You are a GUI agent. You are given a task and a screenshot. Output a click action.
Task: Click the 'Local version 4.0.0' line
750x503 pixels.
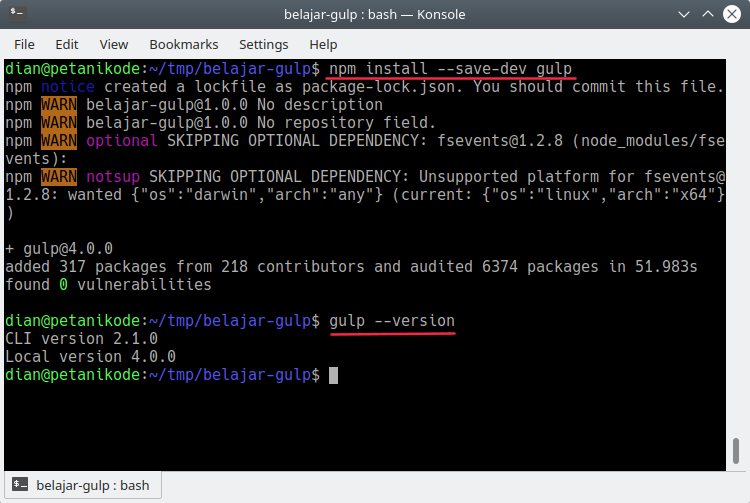90,357
